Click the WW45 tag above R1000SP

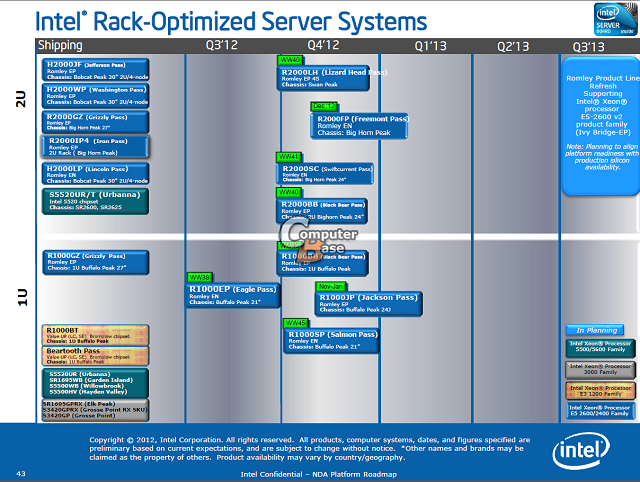(296, 323)
